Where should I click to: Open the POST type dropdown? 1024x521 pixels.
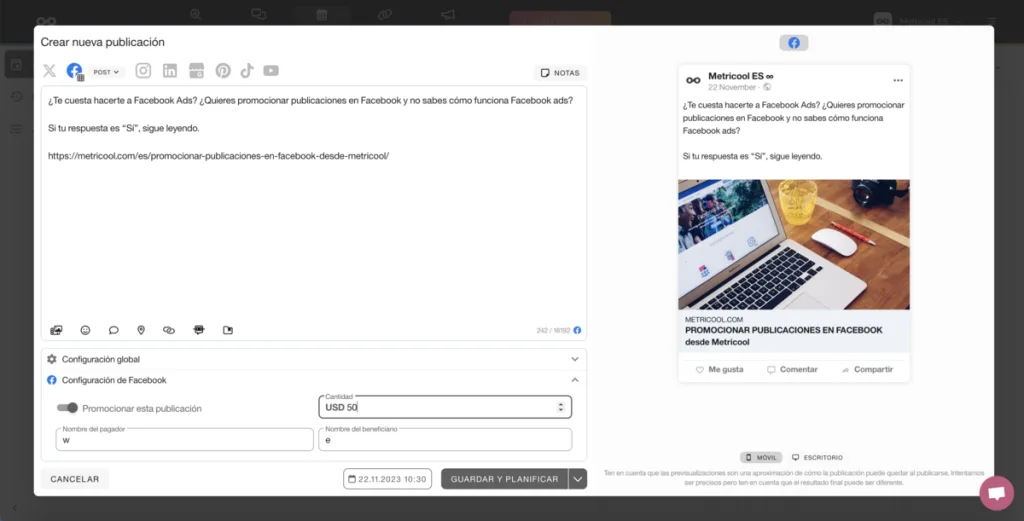[x=106, y=72]
